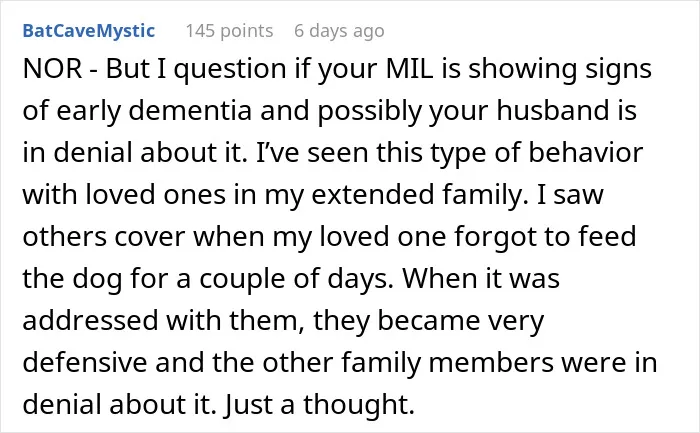The image size is (700, 433).
Task: Click the word dog in the comment
Action: pos(97,279)
